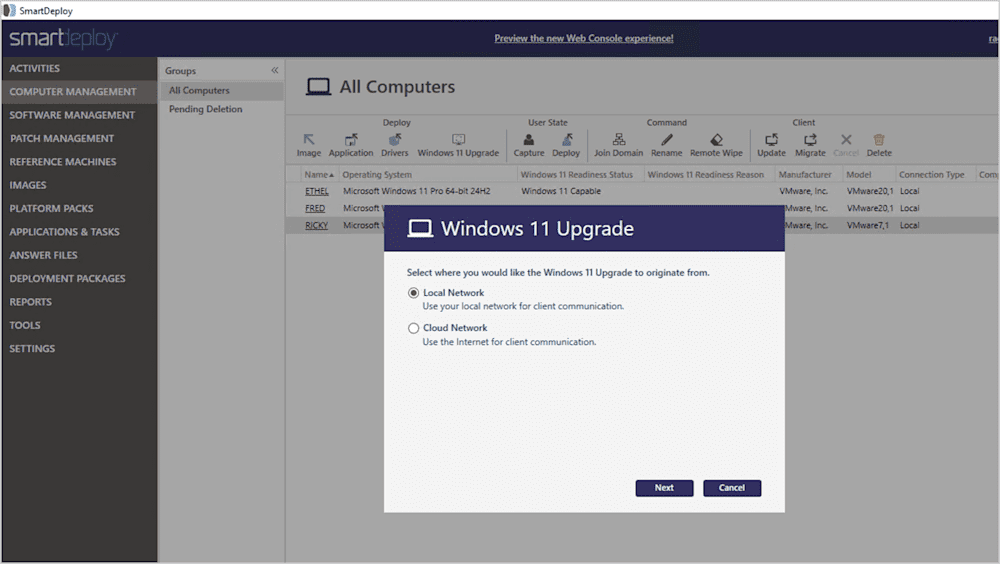This screenshot has width=1000, height=564.
Task: Click the Connection Type column header
Action: coord(936,174)
